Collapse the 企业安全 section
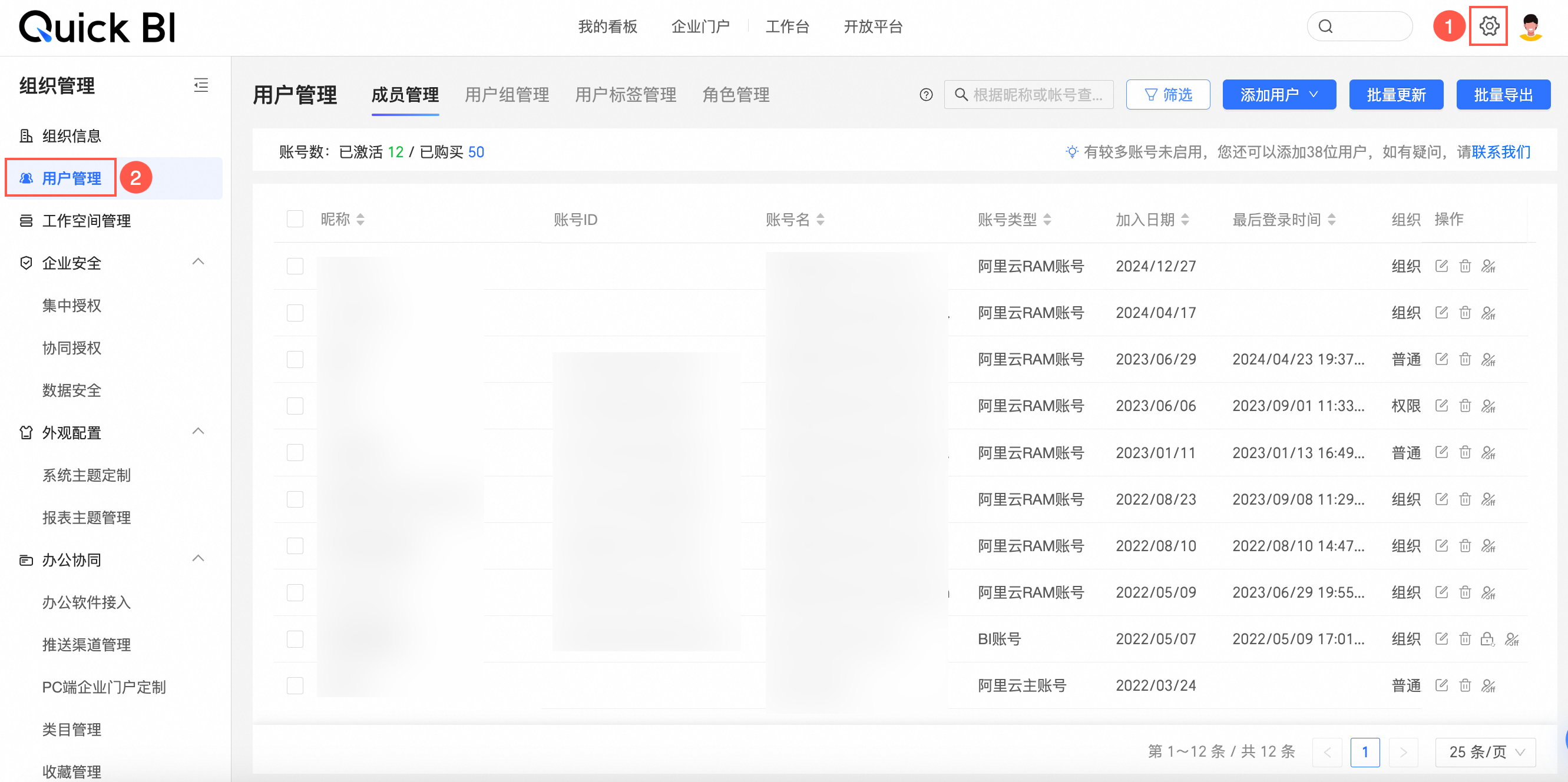 pyautogui.click(x=198, y=262)
